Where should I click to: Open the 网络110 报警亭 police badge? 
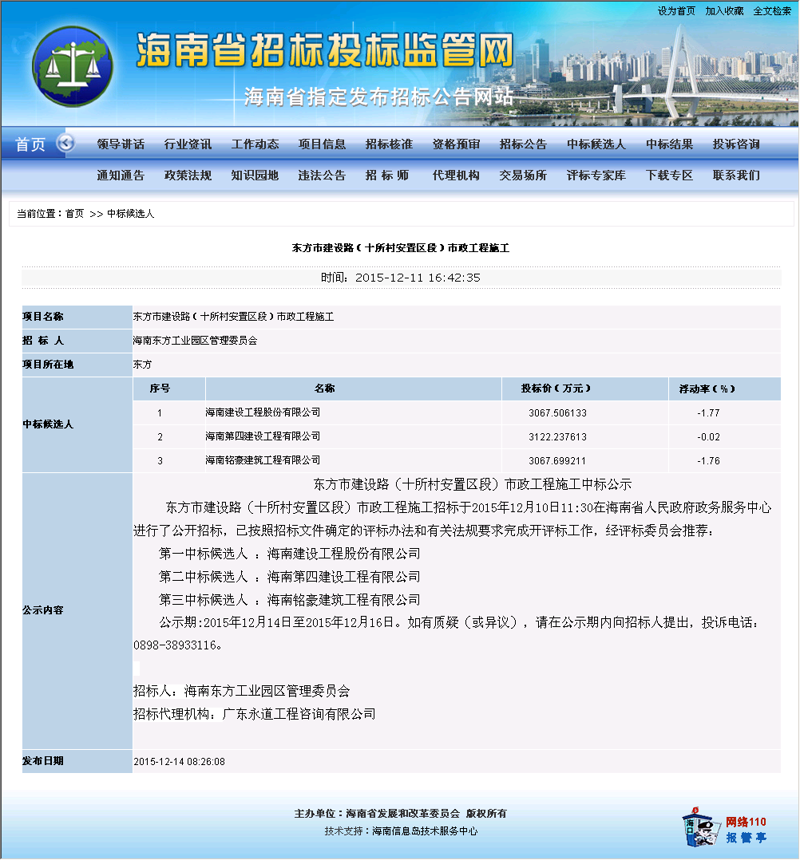(x=723, y=829)
